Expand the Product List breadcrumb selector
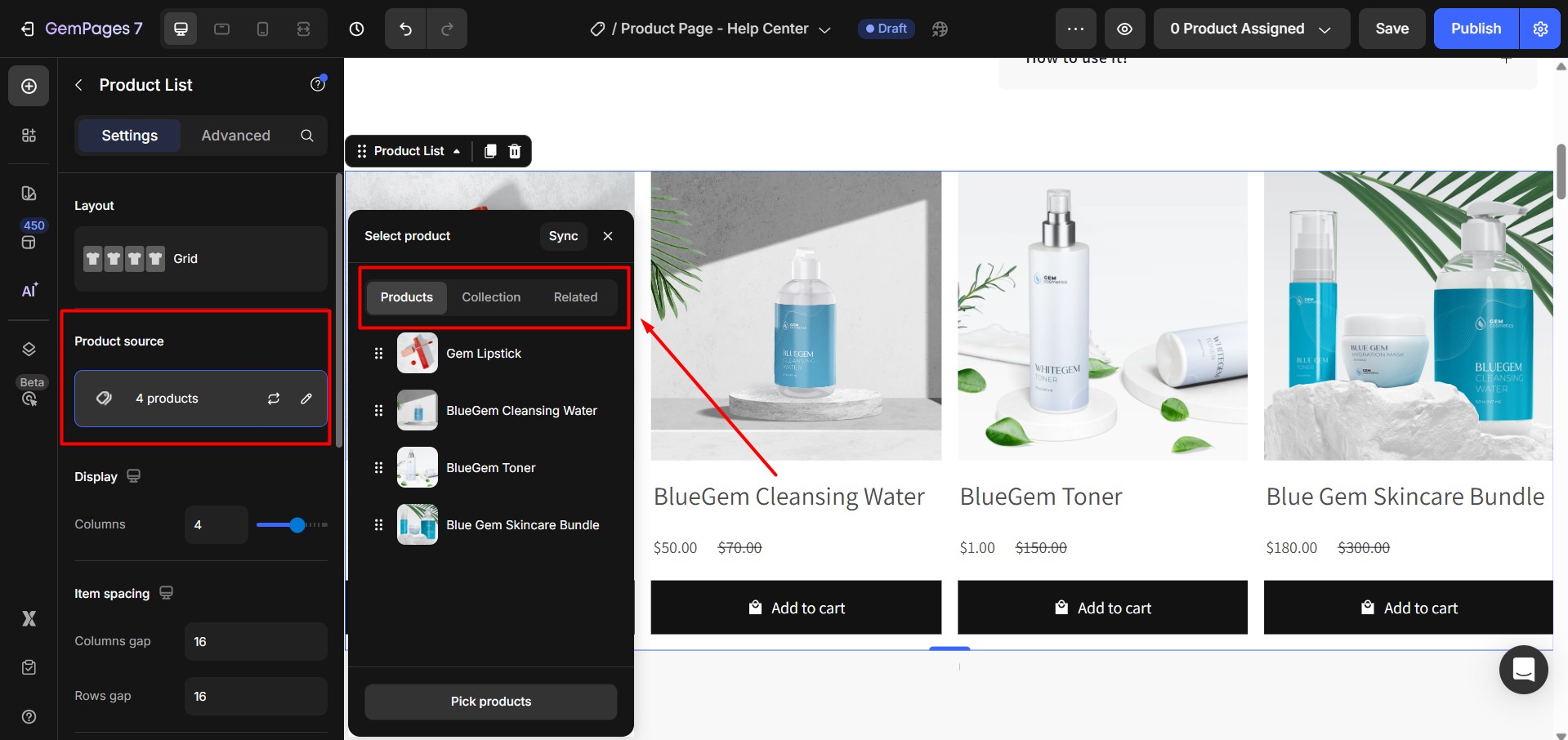Screen dimensions: 1568x740 click(x=458, y=151)
